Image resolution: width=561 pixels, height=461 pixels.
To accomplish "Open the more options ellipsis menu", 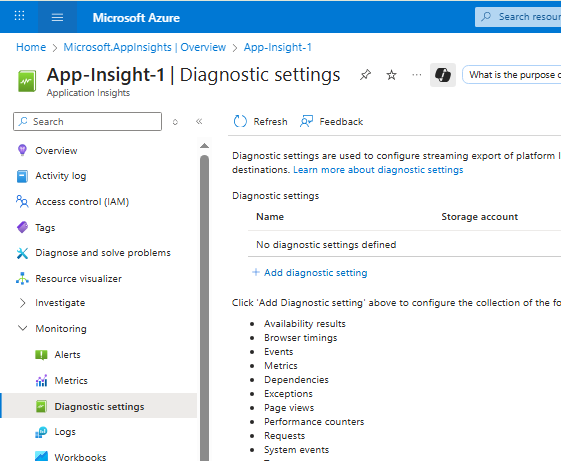I will click(x=416, y=75).
